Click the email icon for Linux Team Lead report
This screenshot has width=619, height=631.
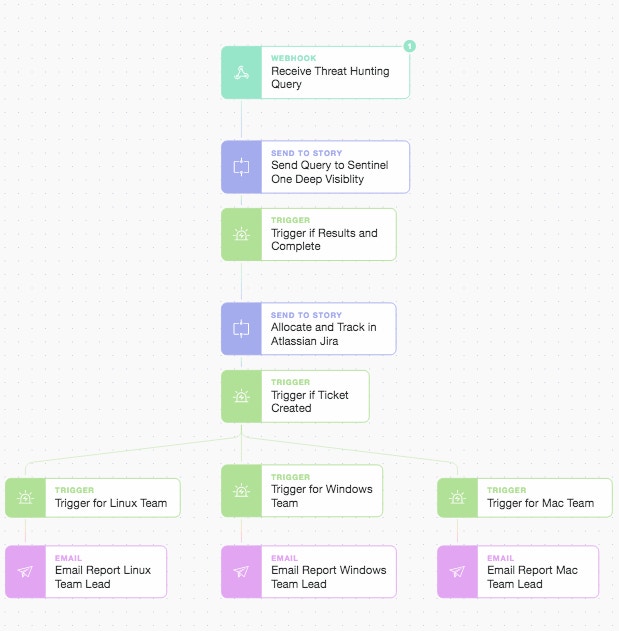point(25,571)
